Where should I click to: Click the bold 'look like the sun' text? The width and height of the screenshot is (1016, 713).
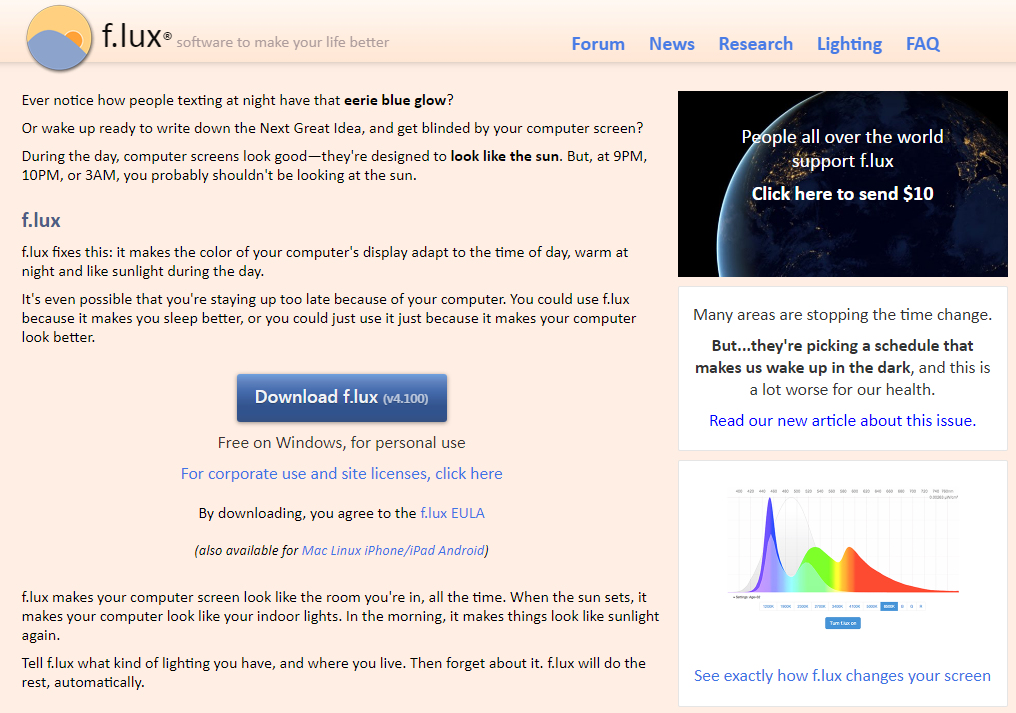point(504,156)
